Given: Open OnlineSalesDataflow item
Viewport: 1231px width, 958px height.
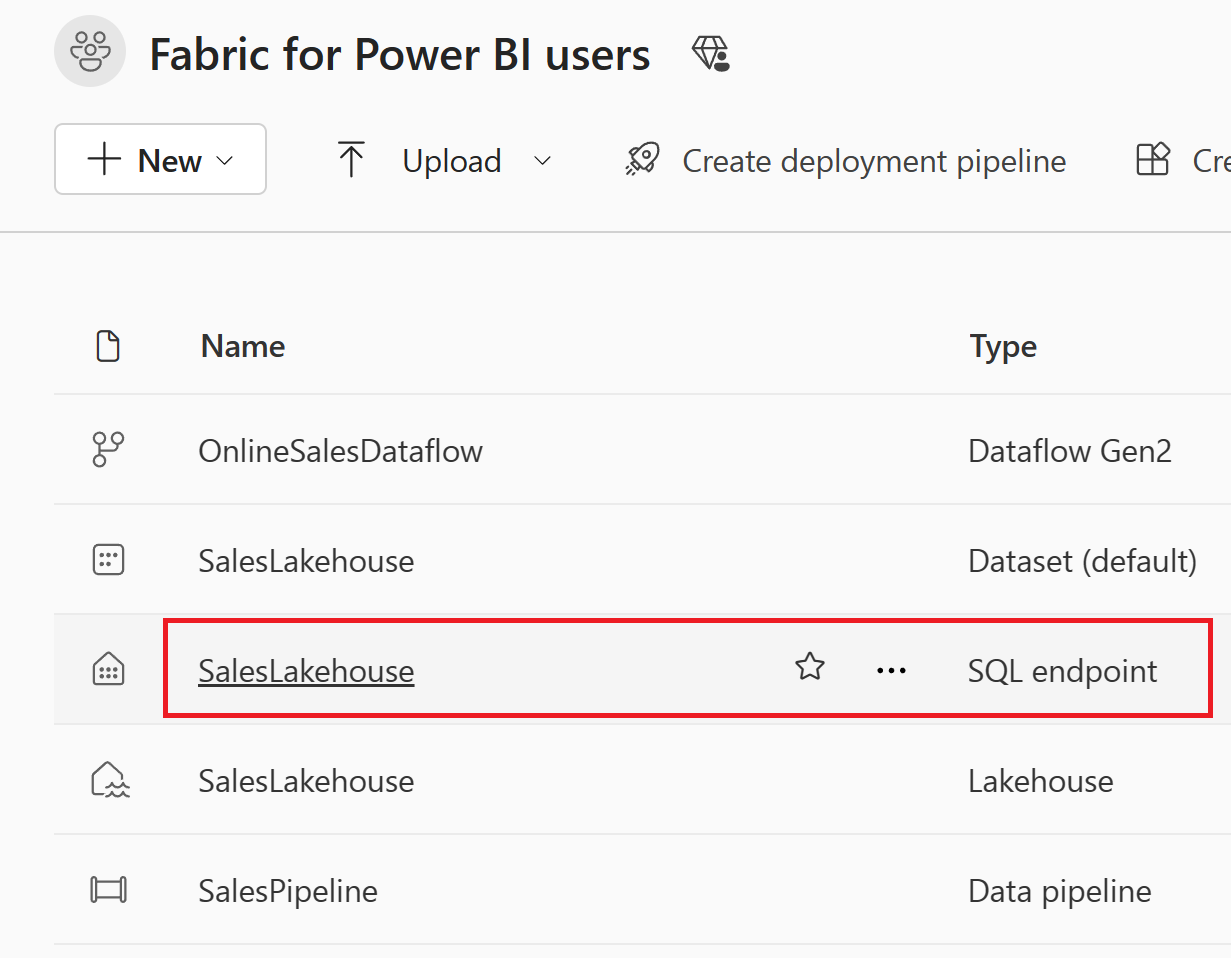Looking at the screenshot, I should [x=340, y=451].
